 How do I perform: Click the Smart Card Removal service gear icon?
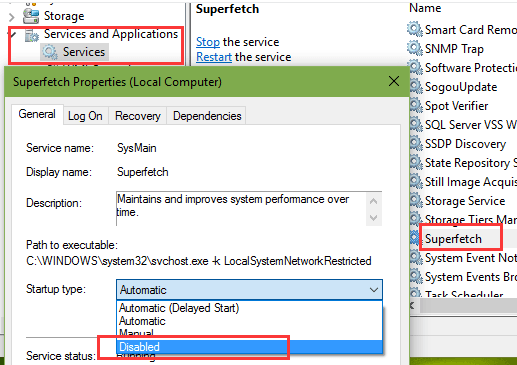point(415,29)
